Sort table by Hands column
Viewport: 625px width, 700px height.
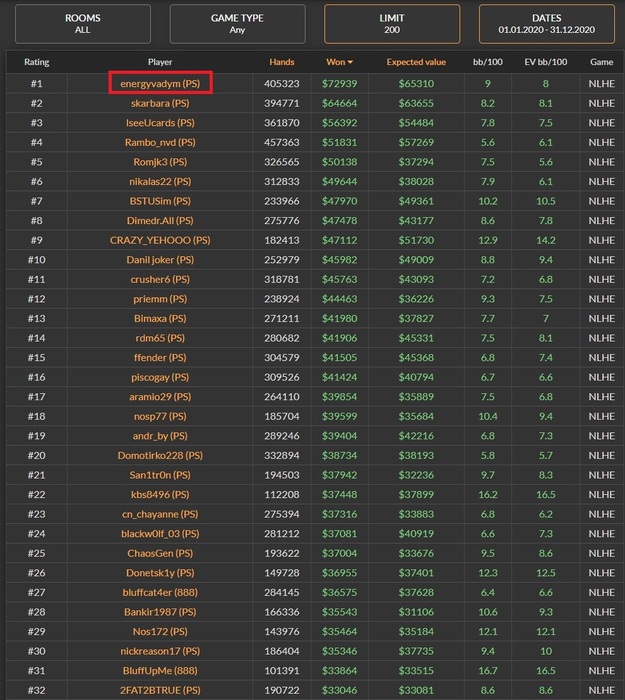(x=282, y=62)
